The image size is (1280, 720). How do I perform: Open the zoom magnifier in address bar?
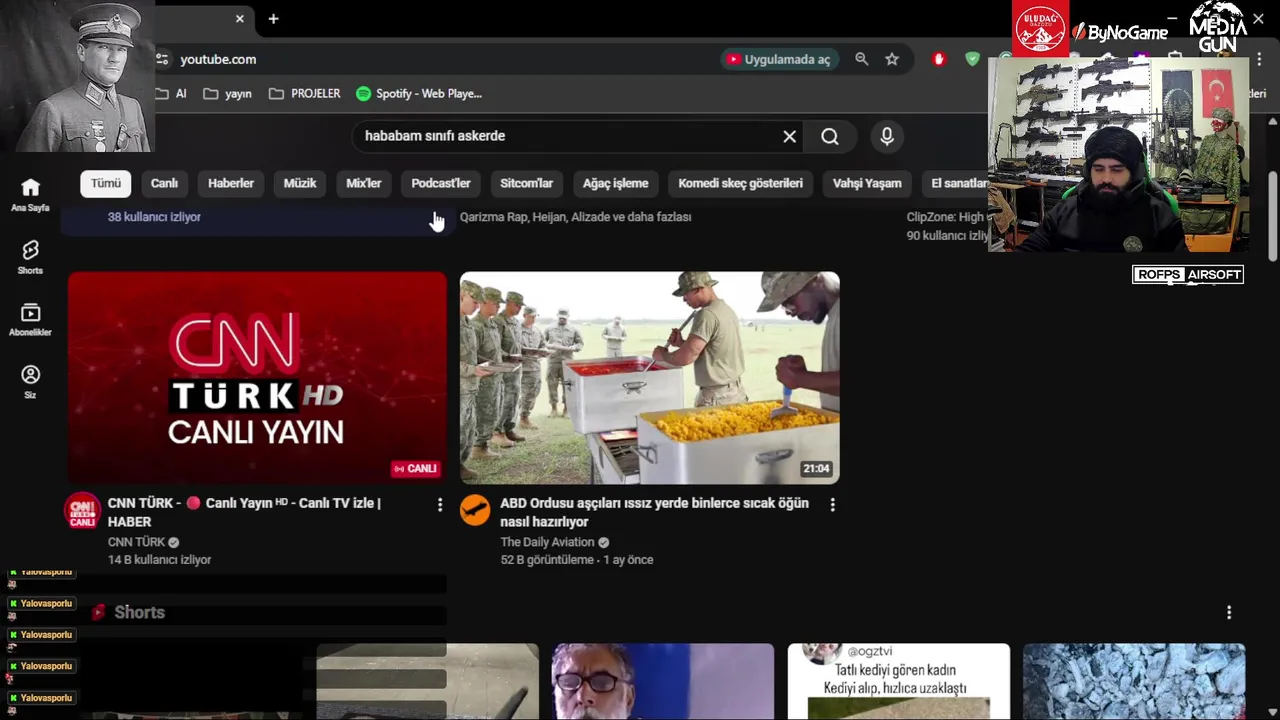pos(862,59)
